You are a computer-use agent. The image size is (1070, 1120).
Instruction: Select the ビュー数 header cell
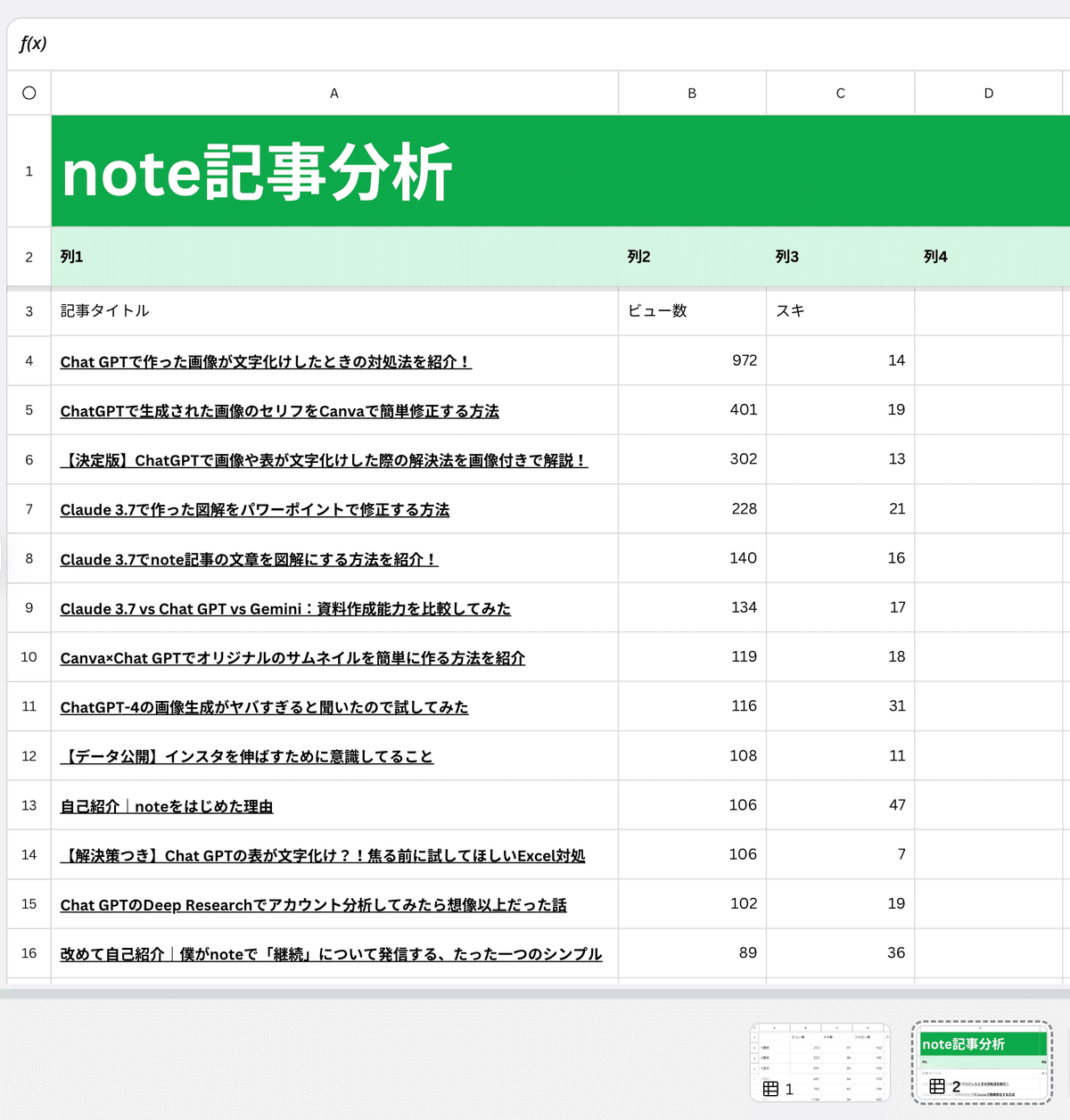692,311
